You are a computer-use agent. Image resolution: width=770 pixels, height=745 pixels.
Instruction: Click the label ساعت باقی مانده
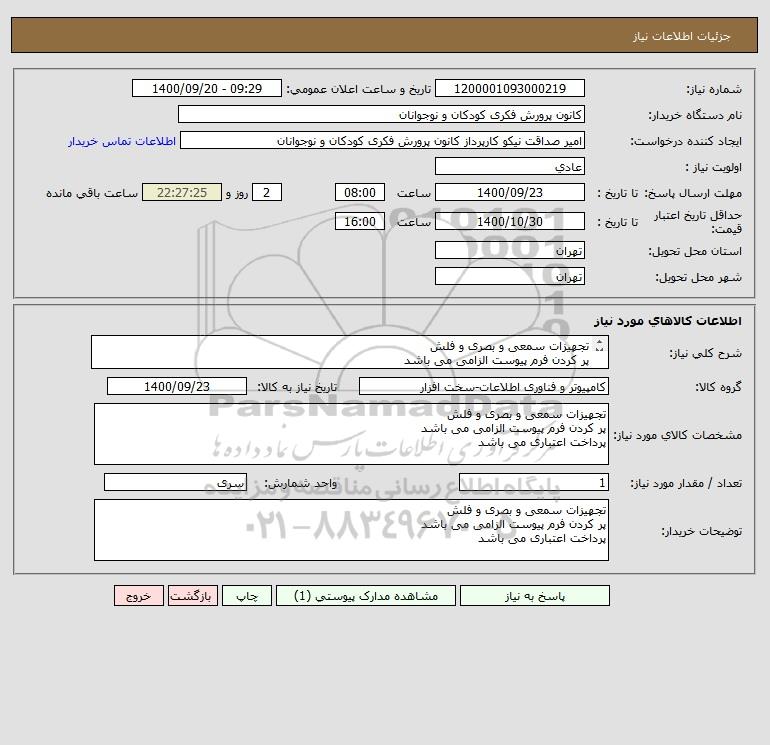[92, 193]
